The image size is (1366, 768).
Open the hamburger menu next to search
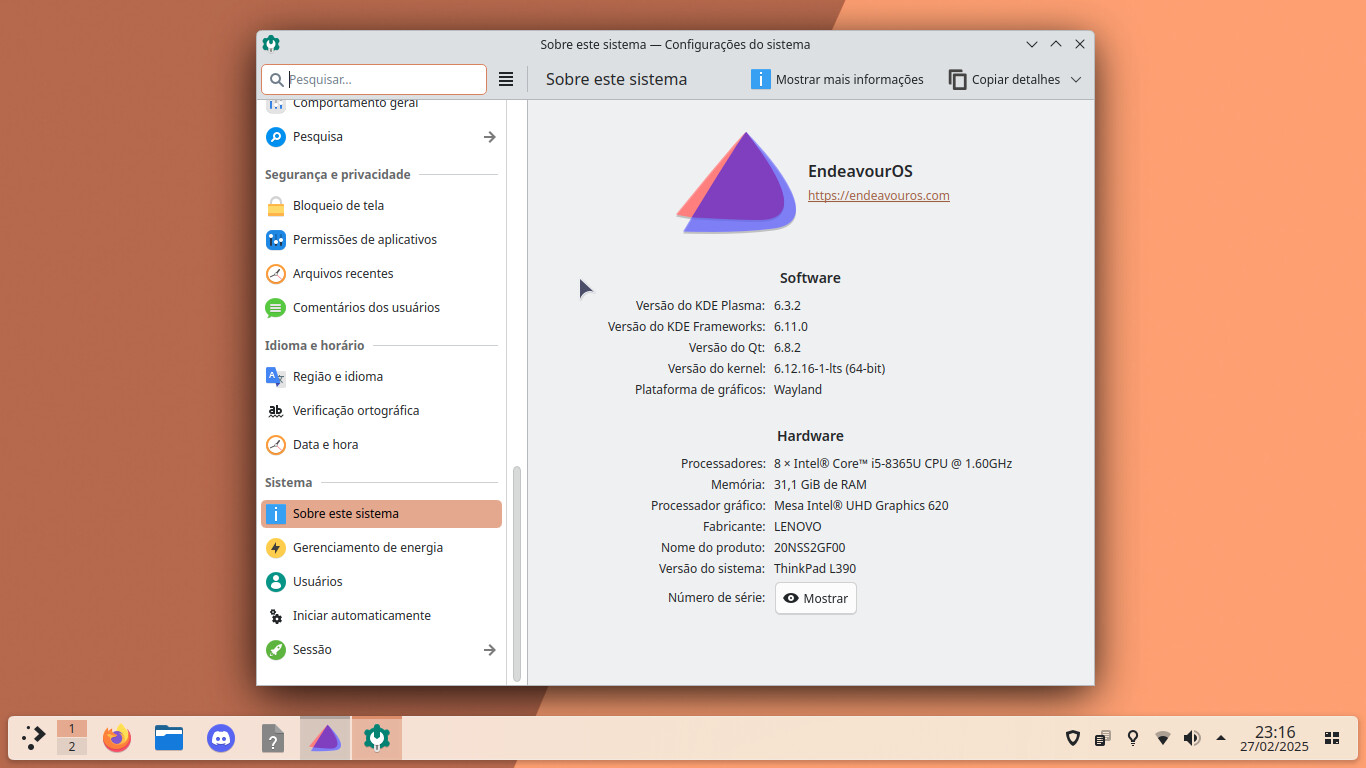[506, 79]
